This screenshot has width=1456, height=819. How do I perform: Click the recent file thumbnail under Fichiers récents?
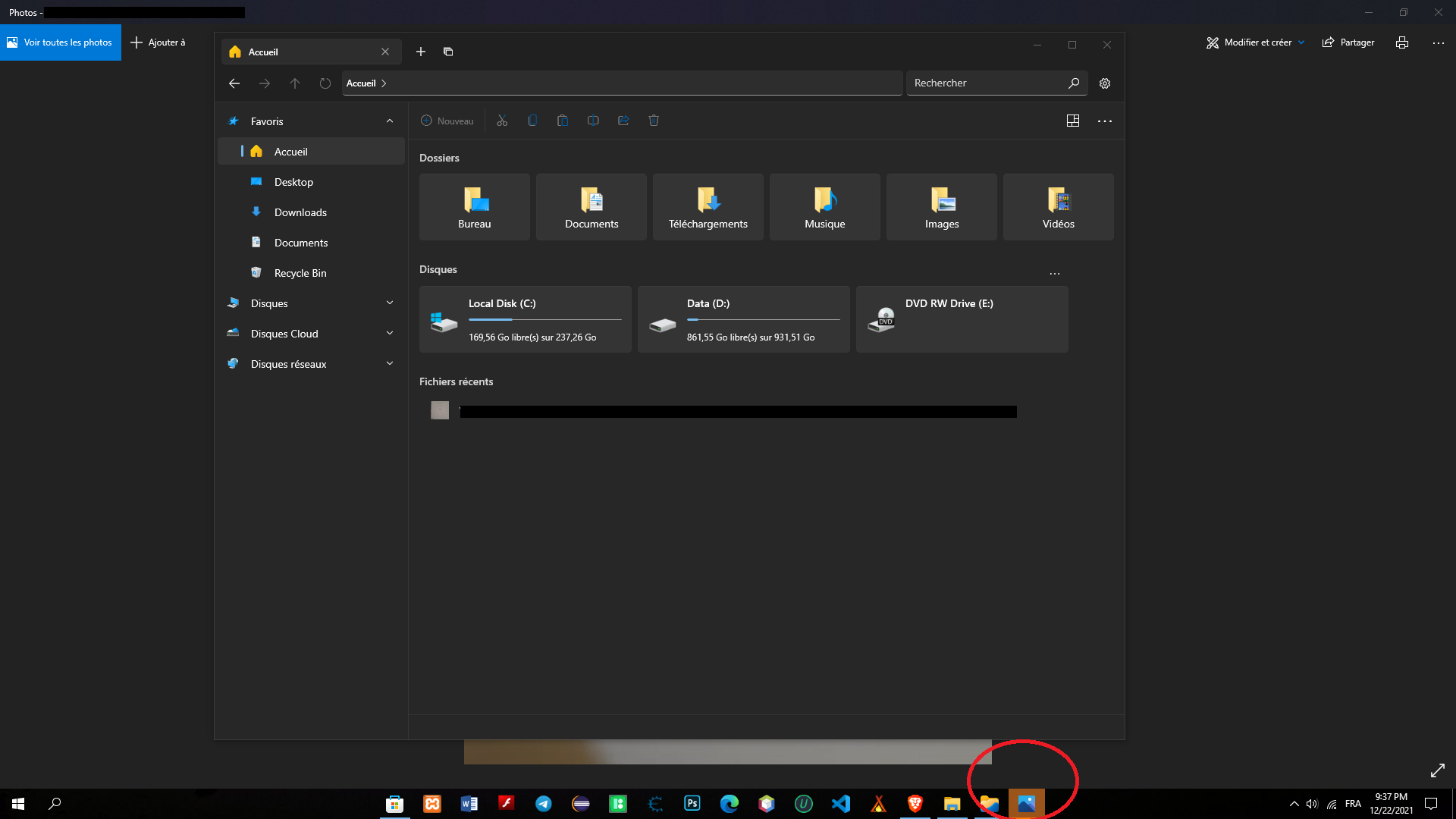pos(440,410)
